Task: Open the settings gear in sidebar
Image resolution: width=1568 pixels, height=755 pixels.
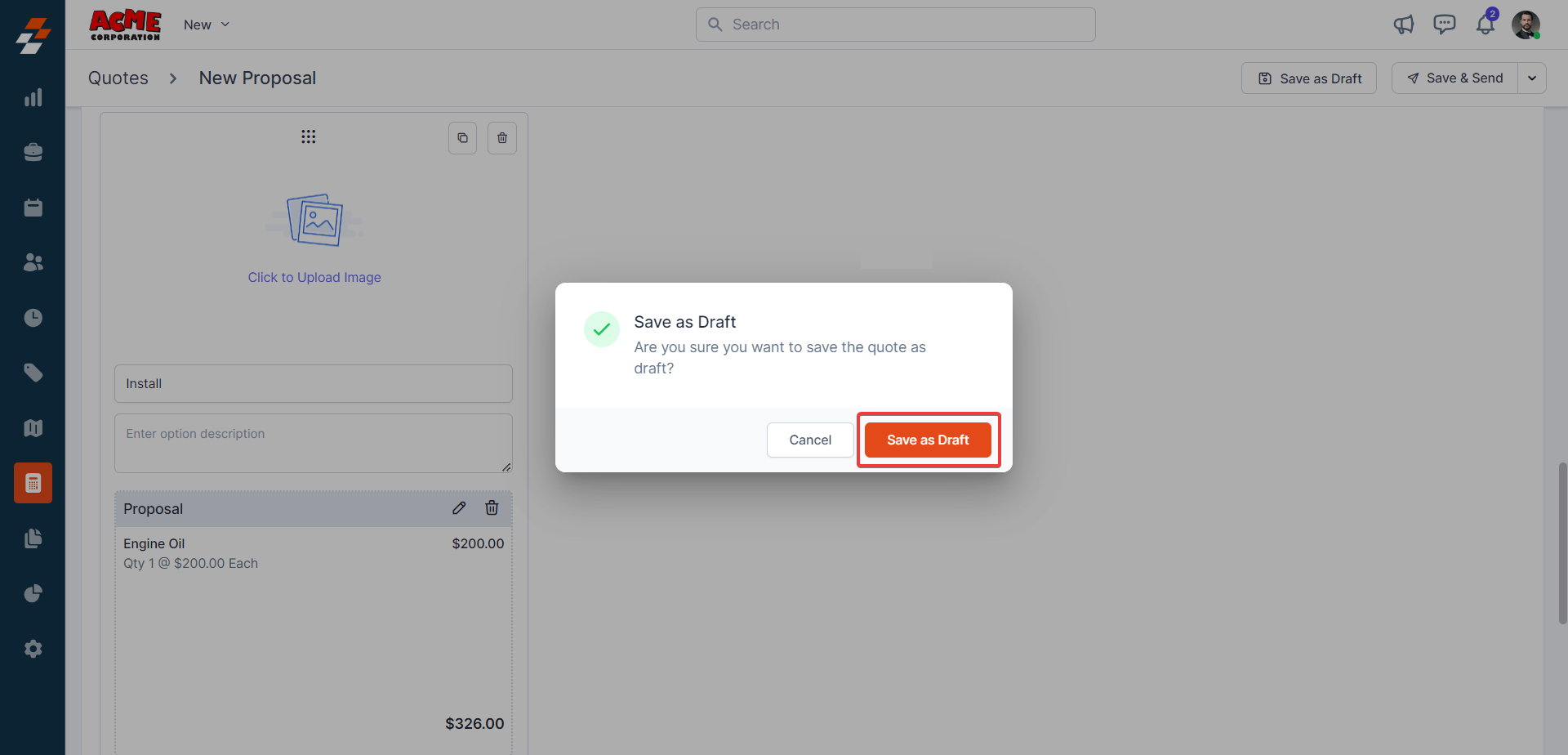Action: click(33, 649)
